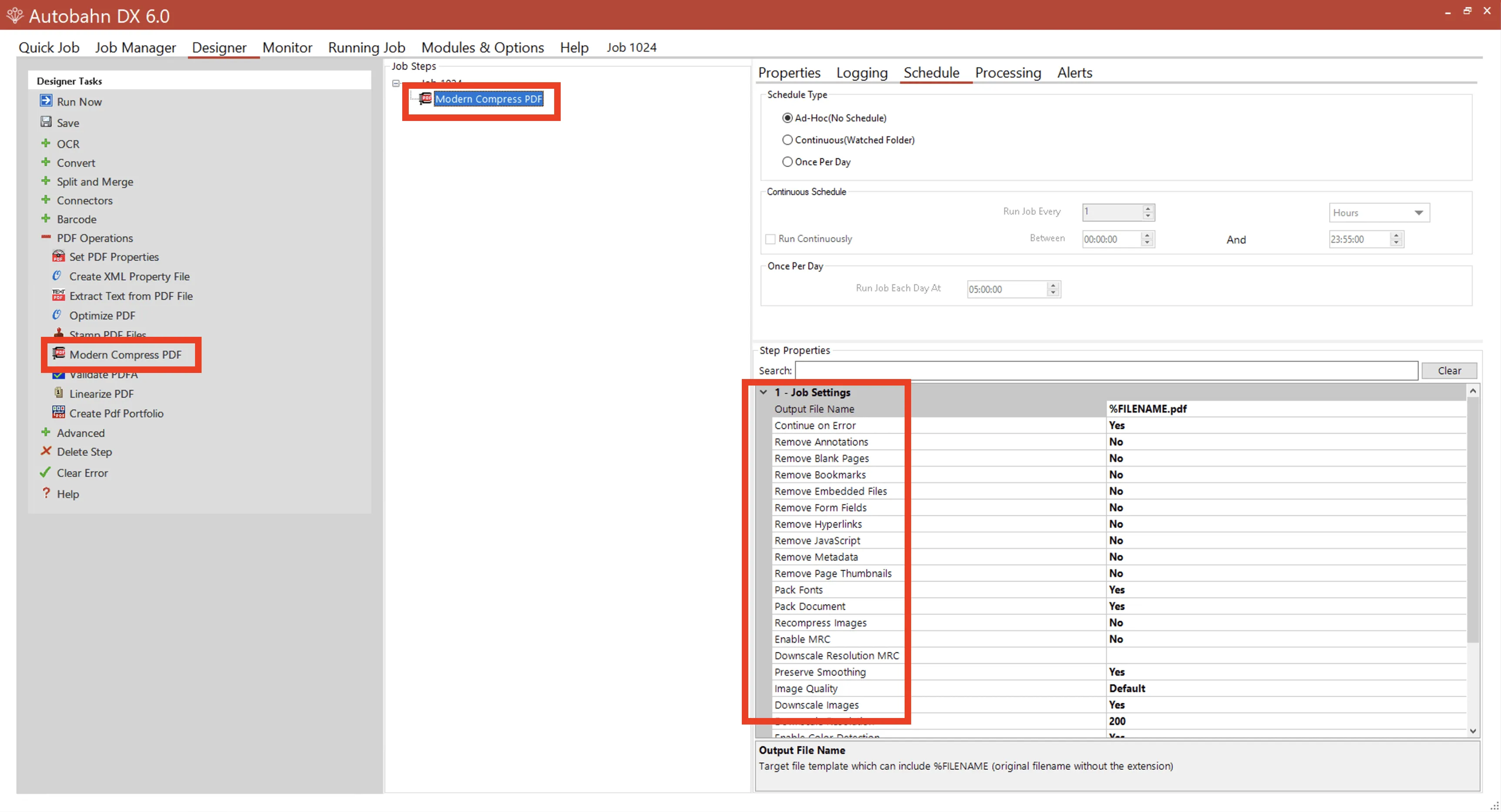Select the Once Per Day radio button
Screen dimensions: 1501x812
tap(787, 162)
